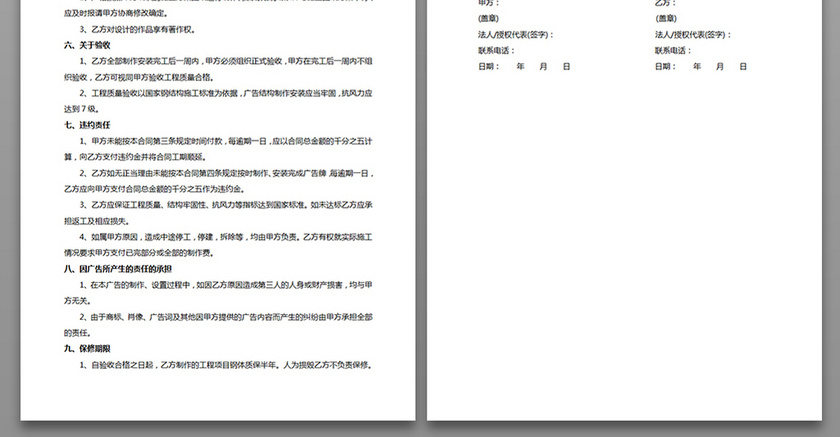
Task: Click 甲方's '日期：' label
Action: coord(489,67)
